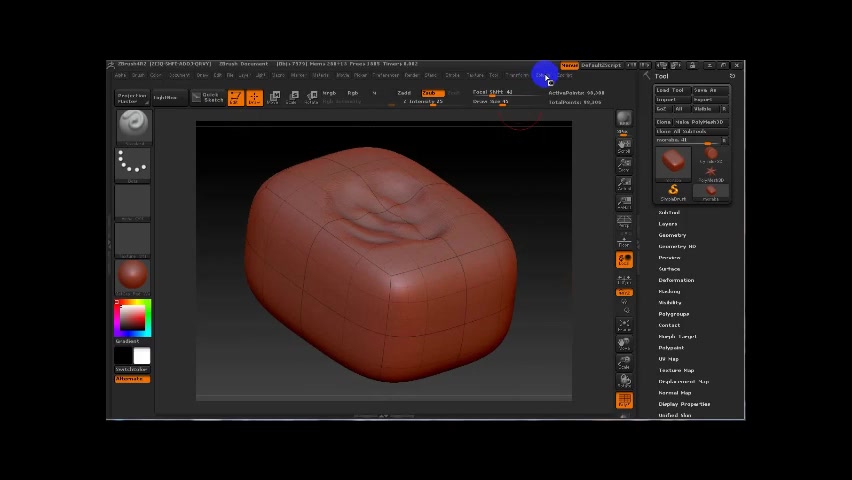Click the color picker square

coord(132,318)
